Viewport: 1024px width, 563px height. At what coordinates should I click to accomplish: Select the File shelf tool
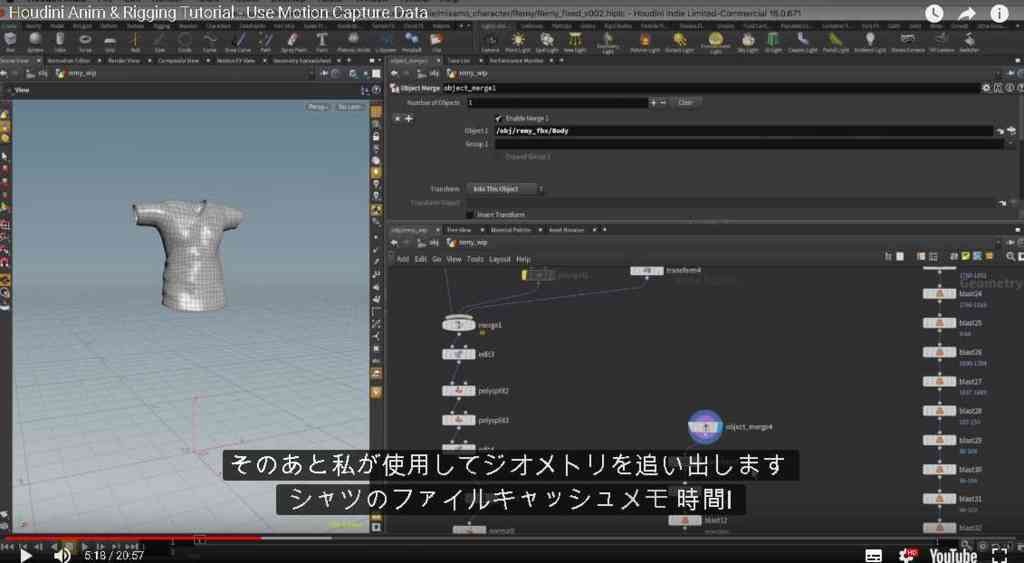(436, 41)
